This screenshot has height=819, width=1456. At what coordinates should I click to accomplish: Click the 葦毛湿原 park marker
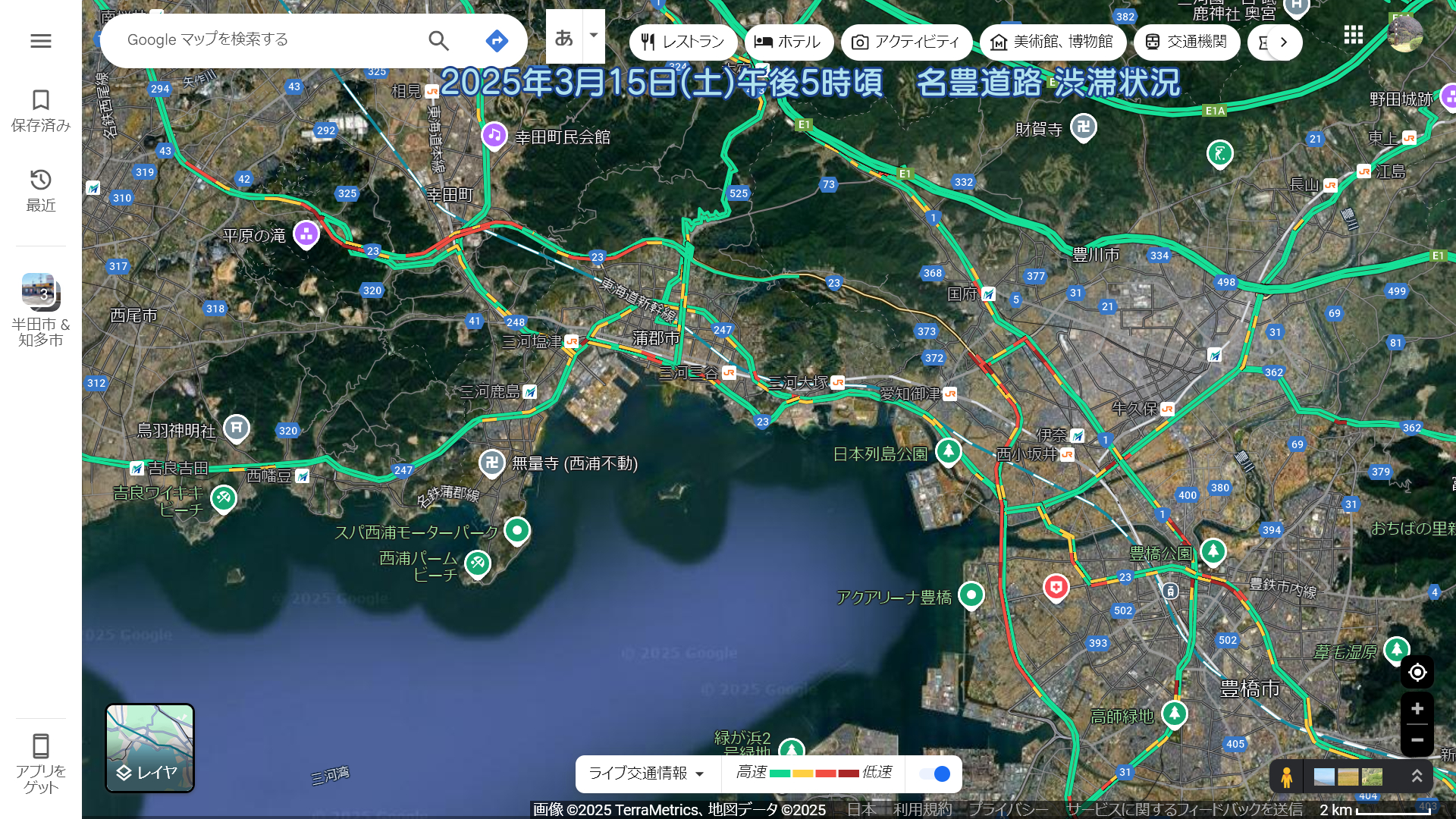pyautogui.click(x=1397, y=650)
